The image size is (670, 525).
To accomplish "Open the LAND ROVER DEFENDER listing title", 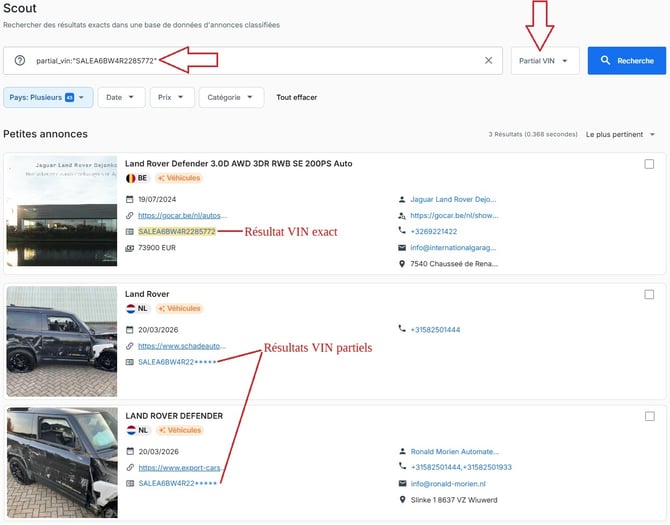I will pos(174,416).
